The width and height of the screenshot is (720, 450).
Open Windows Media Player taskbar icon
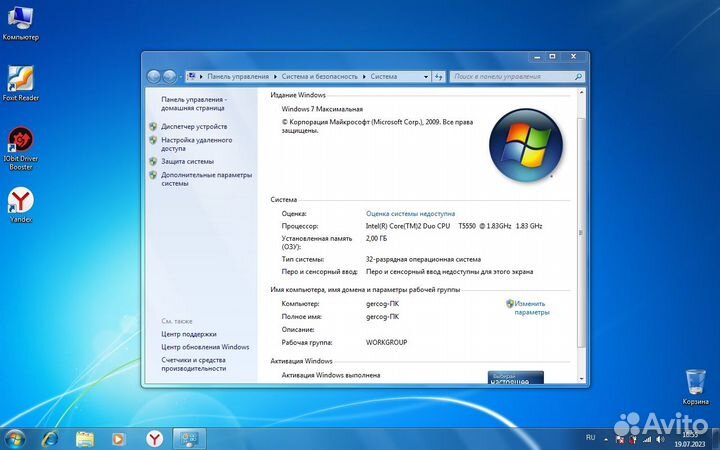pos(118,439)
